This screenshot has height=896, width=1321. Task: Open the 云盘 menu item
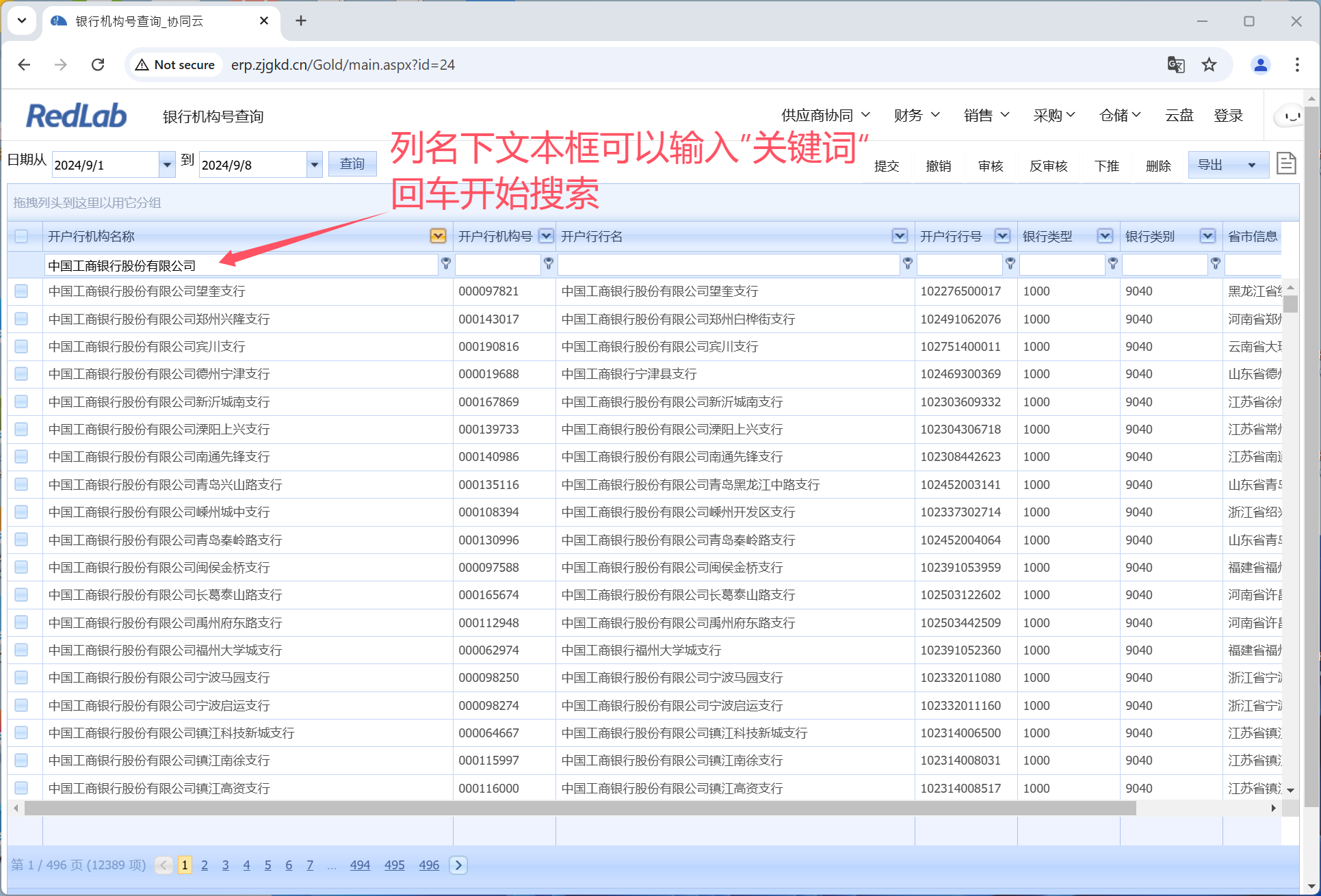(1179, 116)
